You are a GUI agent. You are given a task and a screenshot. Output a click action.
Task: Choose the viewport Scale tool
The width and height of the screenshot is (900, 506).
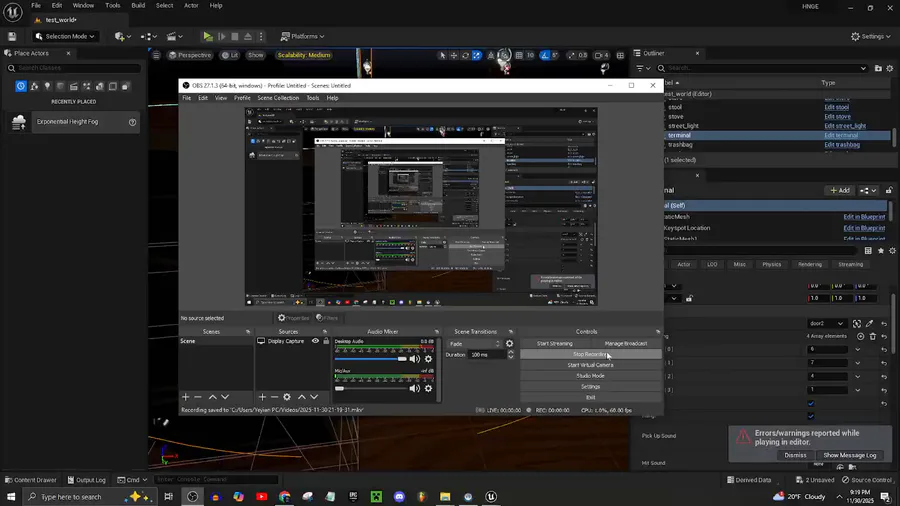tap(477, 55)
